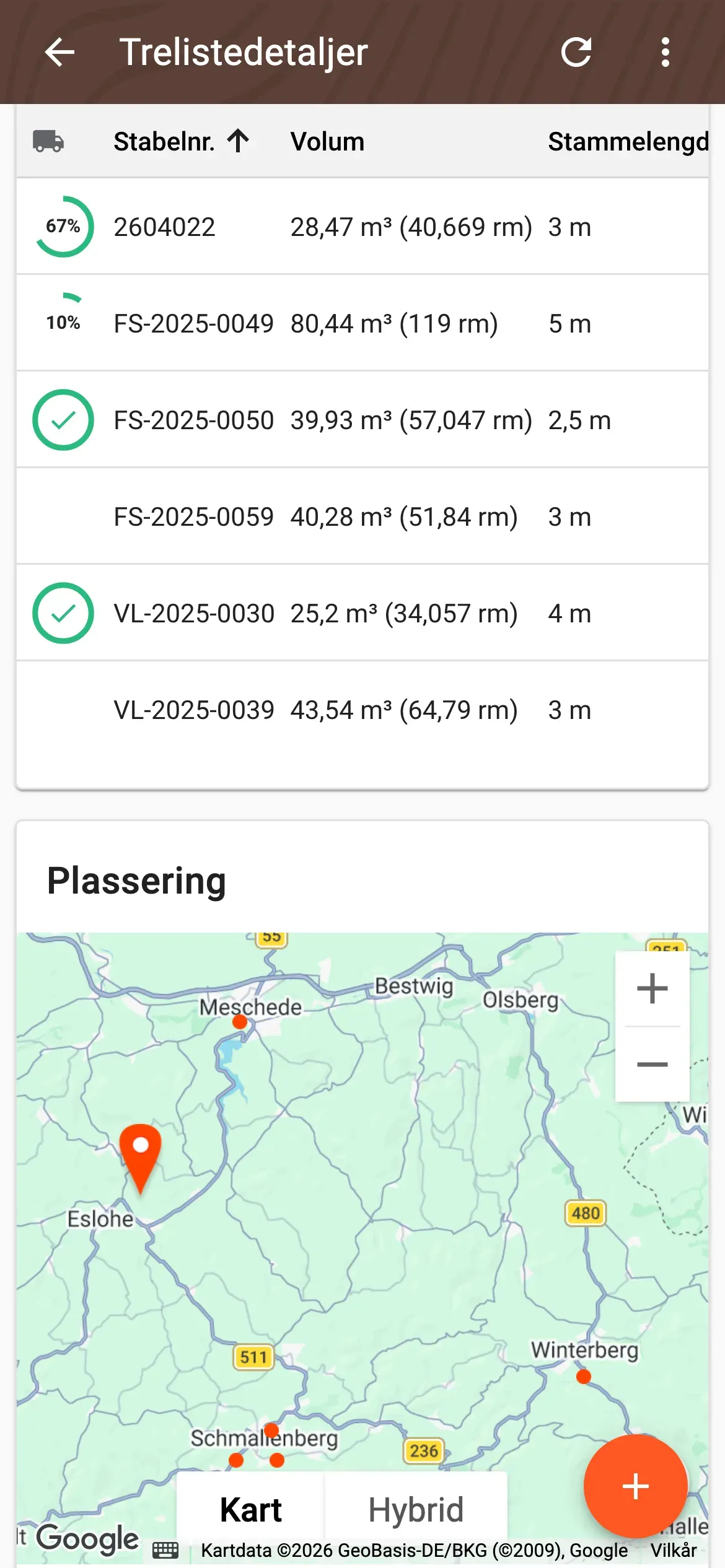The width and height of the screenshot is (725, 1568).
Task: Click the truck column header icon
Action: click(x=48, y=141)
